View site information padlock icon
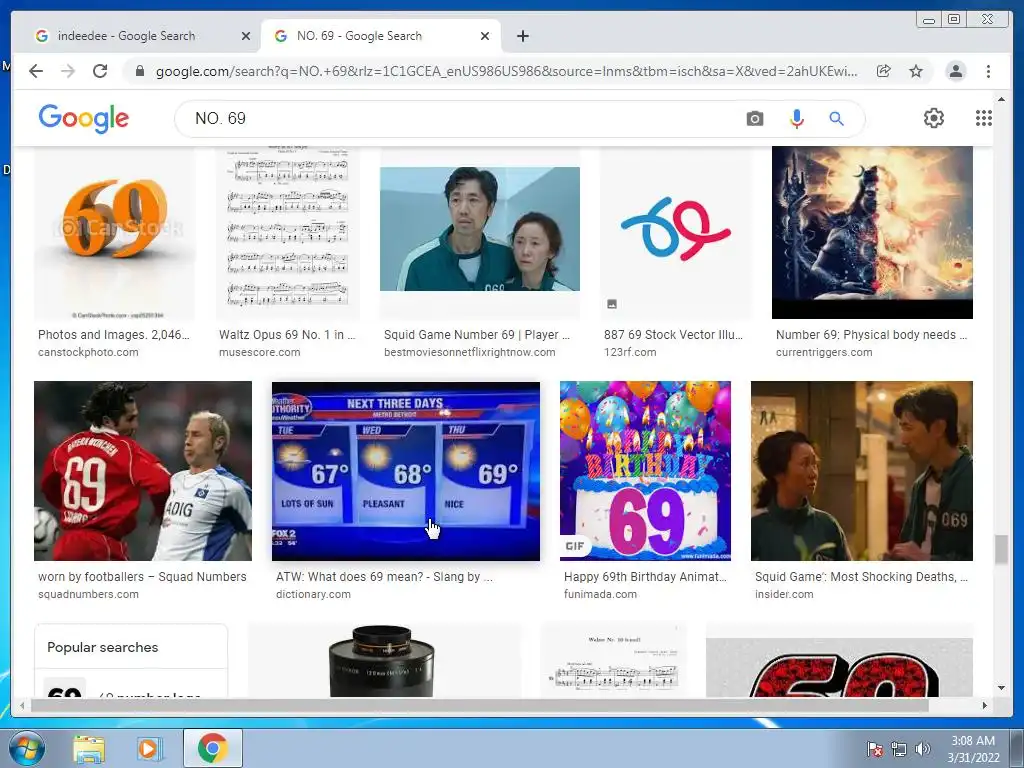 click(x=139, y=71)
